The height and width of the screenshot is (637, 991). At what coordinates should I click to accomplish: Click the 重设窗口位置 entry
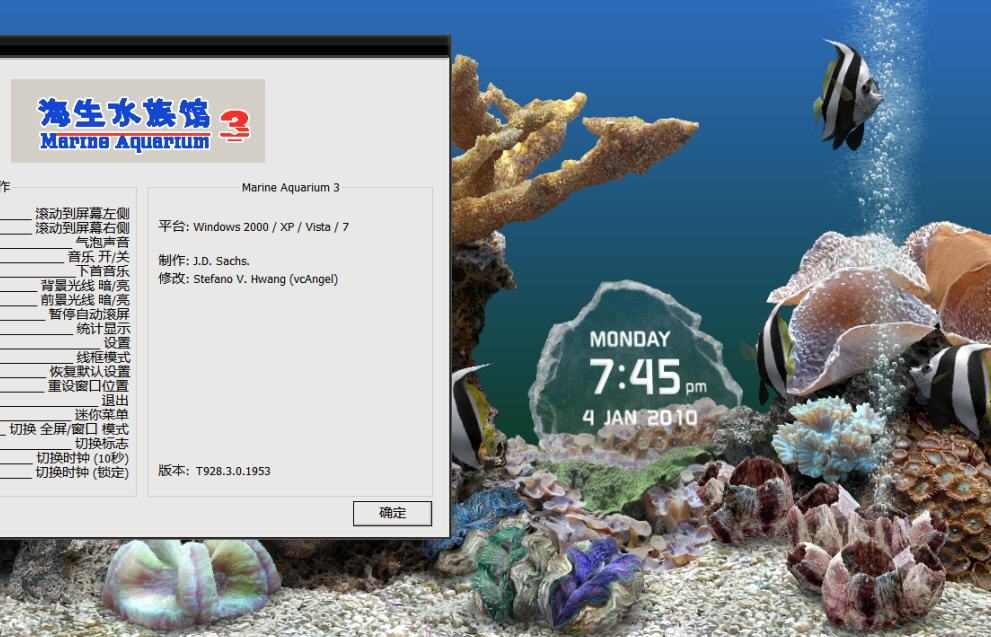[88, 386]
